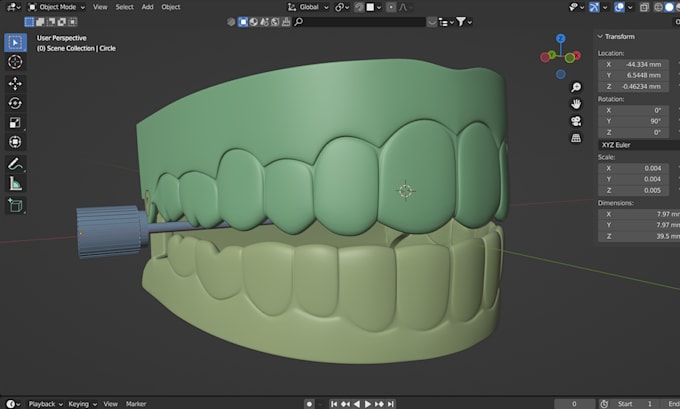Screen dimensions: 680x409
Task: Open the Keying menu
Action: tap(82, 404)
